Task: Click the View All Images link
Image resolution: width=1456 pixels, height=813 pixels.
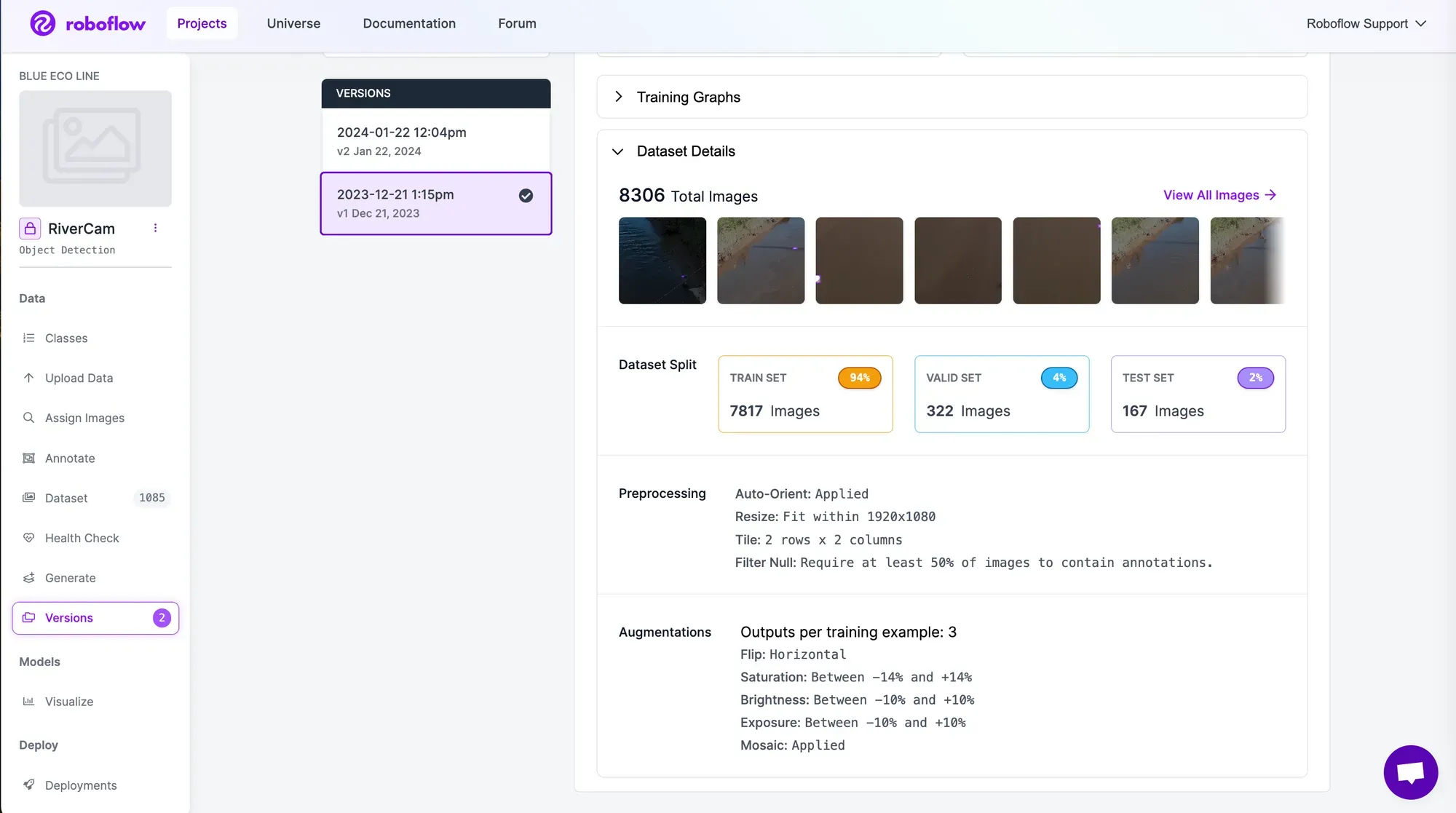Action: [1219, 195]
